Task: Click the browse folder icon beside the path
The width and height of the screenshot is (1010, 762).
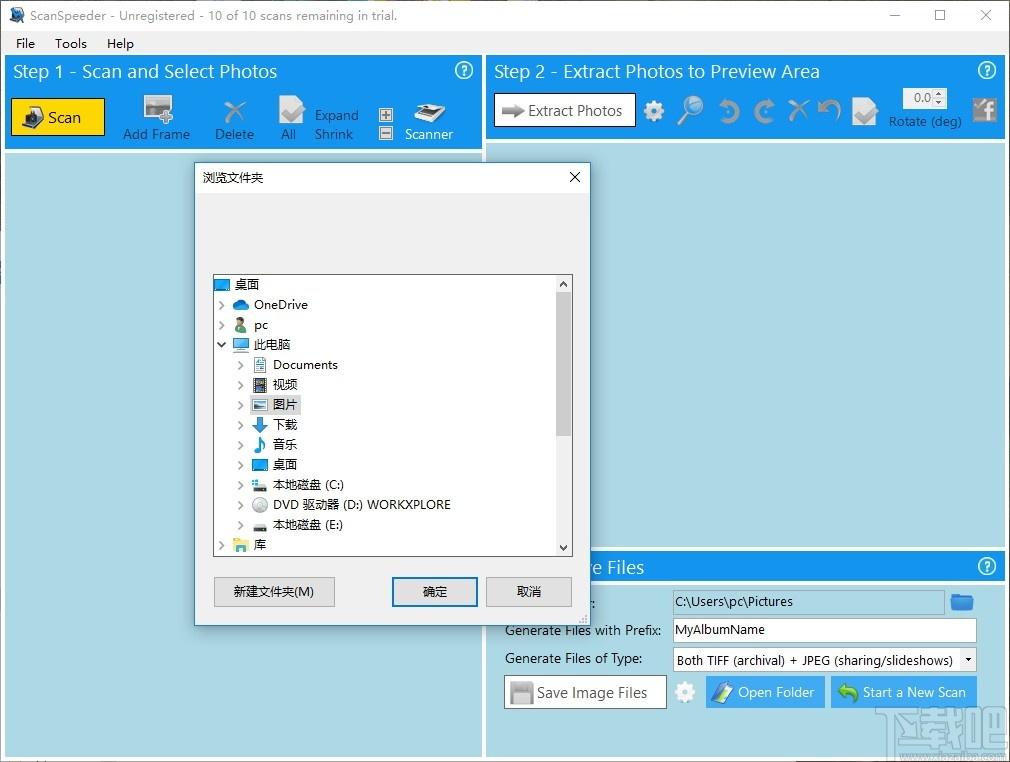Action: [962, 602]
